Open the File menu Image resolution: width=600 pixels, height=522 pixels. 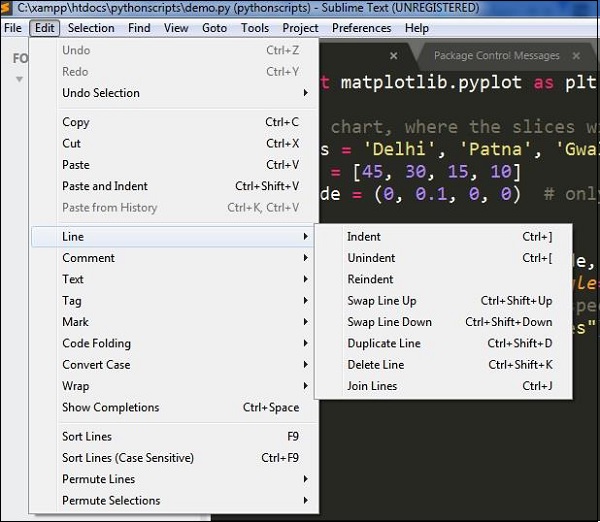[13, 28]
